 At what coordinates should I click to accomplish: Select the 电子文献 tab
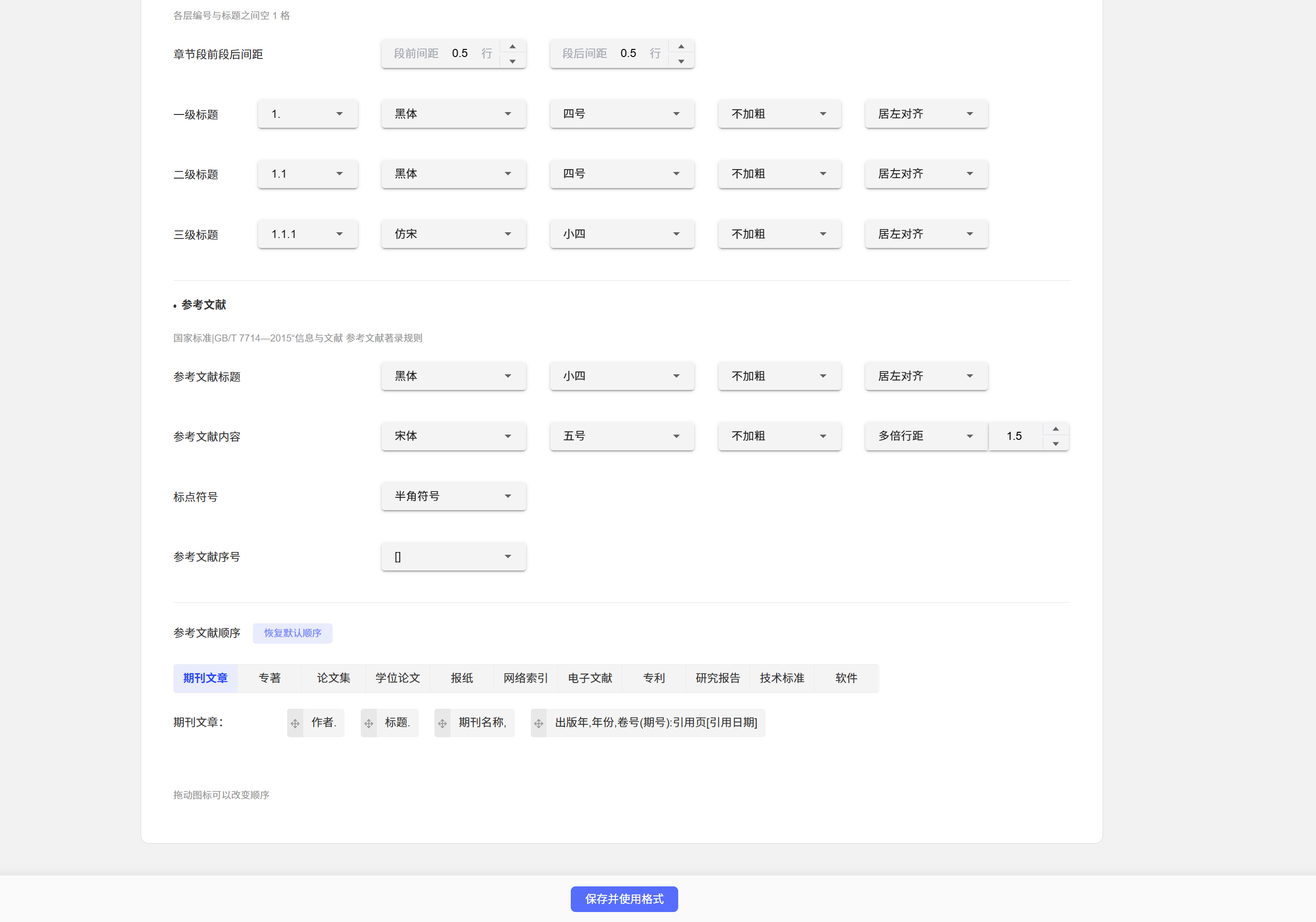point(590,678)
